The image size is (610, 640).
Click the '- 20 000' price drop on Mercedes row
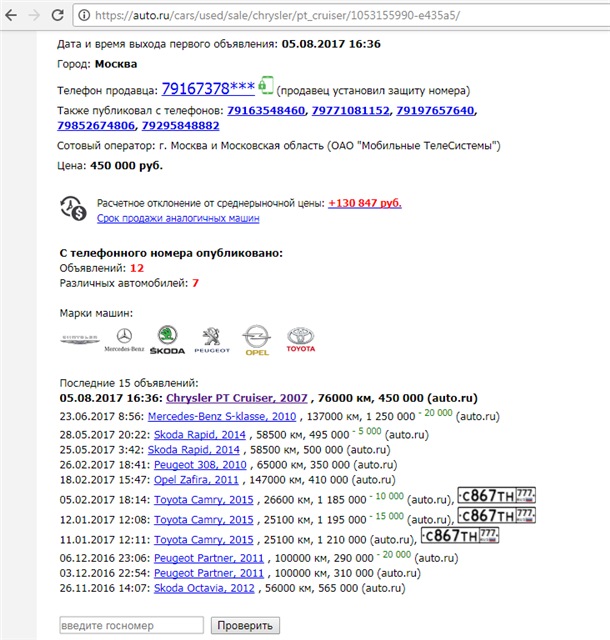tap(435, 413)
